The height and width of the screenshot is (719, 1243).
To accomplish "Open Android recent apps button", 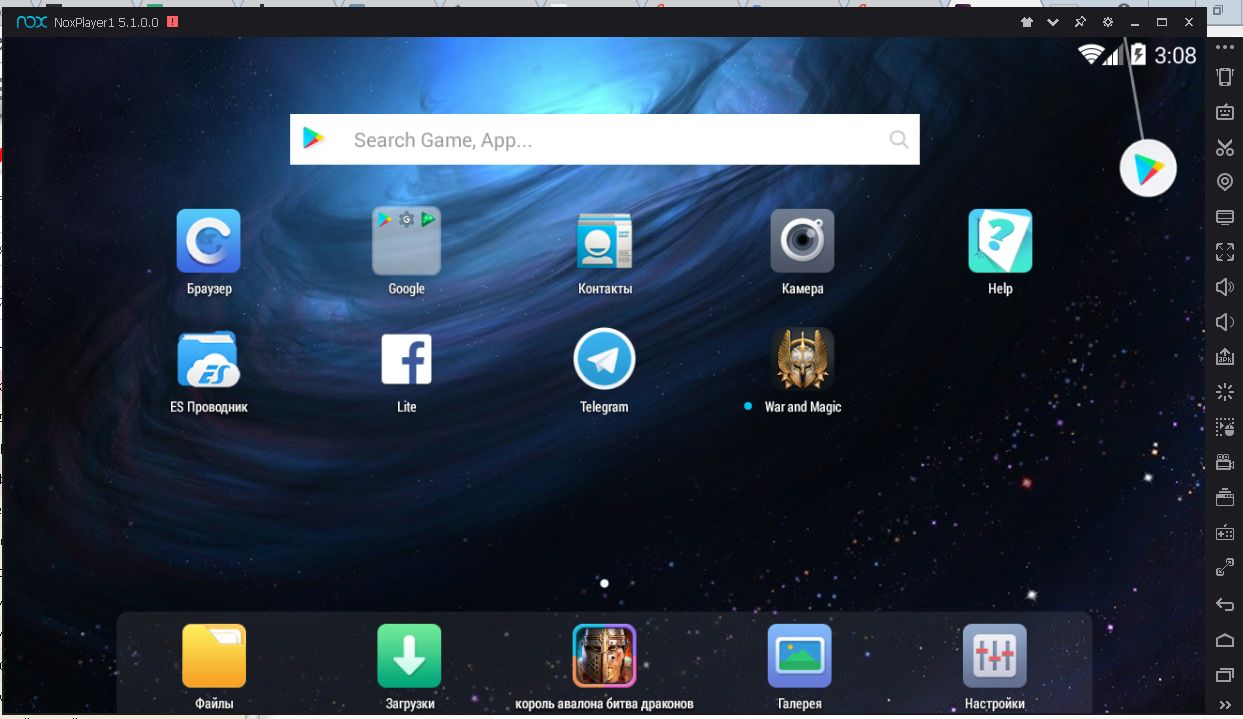I will tap(1224, 675).
